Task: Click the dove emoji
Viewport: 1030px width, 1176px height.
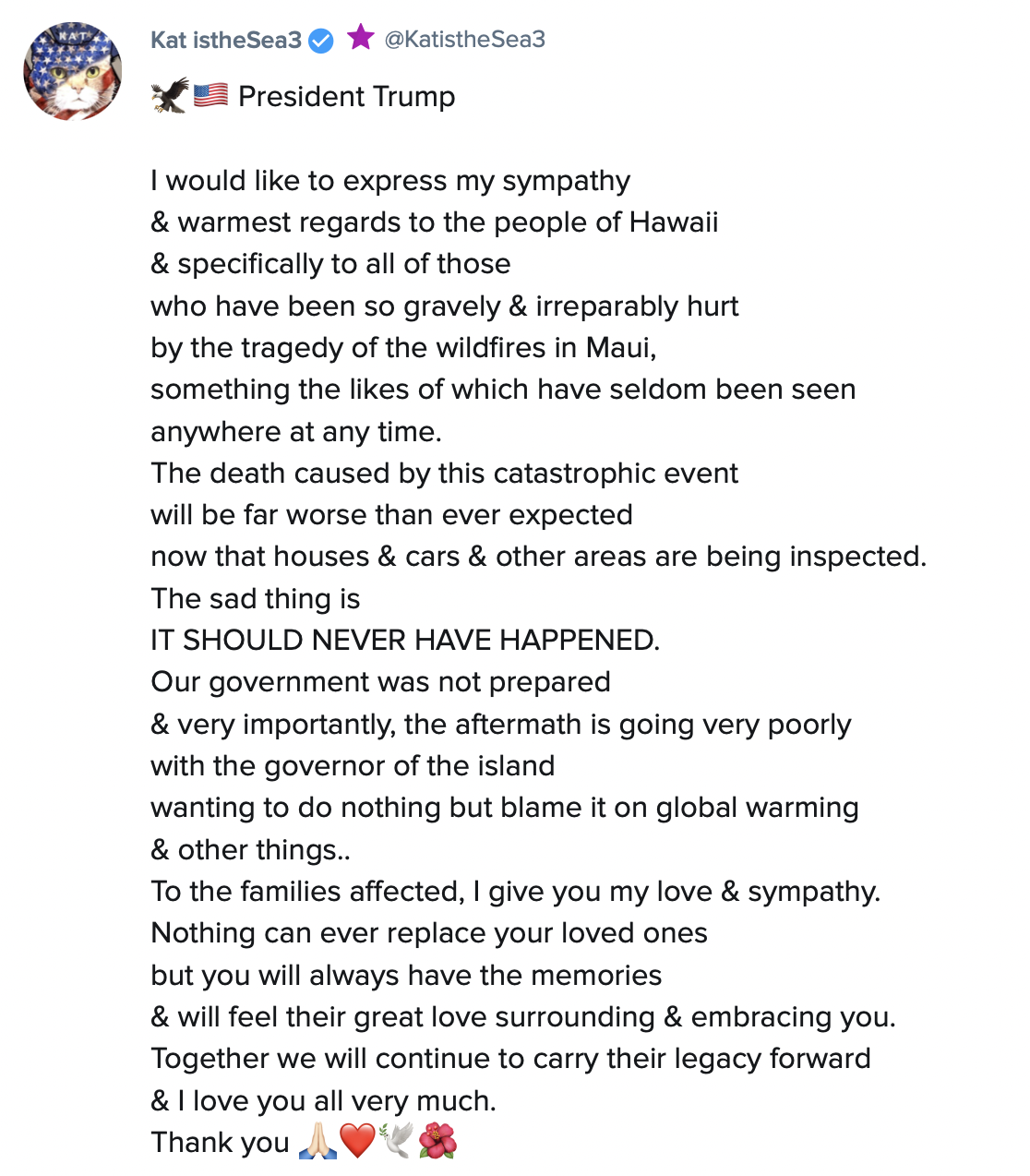Action: pos(396,1142)
